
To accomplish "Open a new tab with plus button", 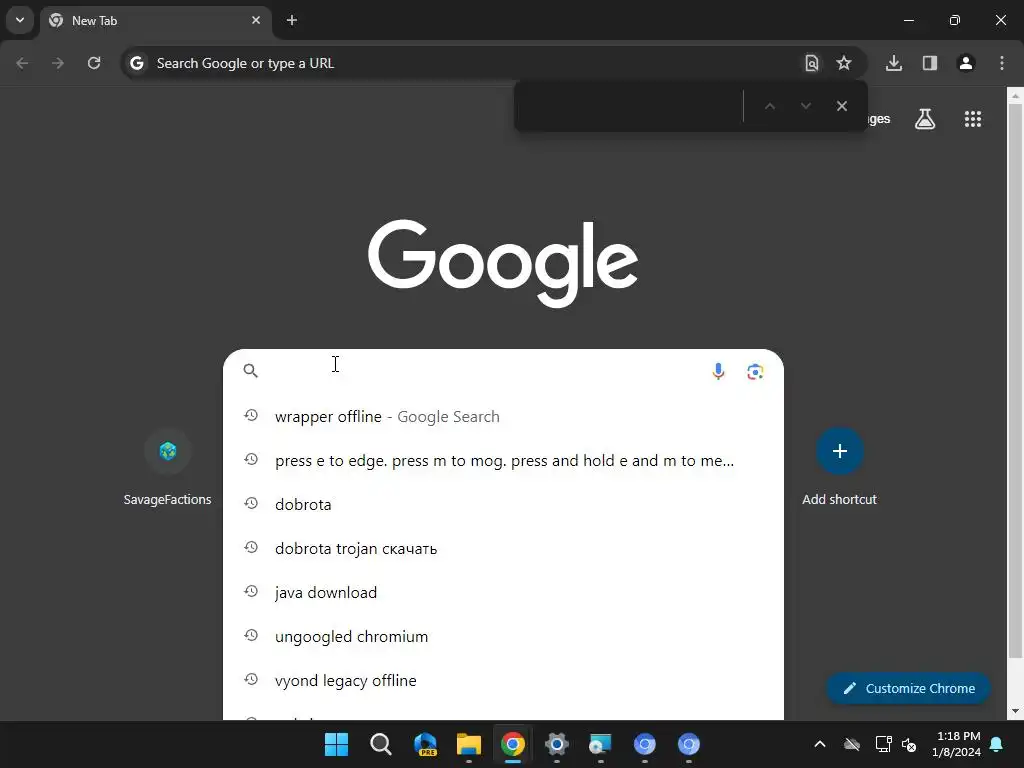I will 292,20.
